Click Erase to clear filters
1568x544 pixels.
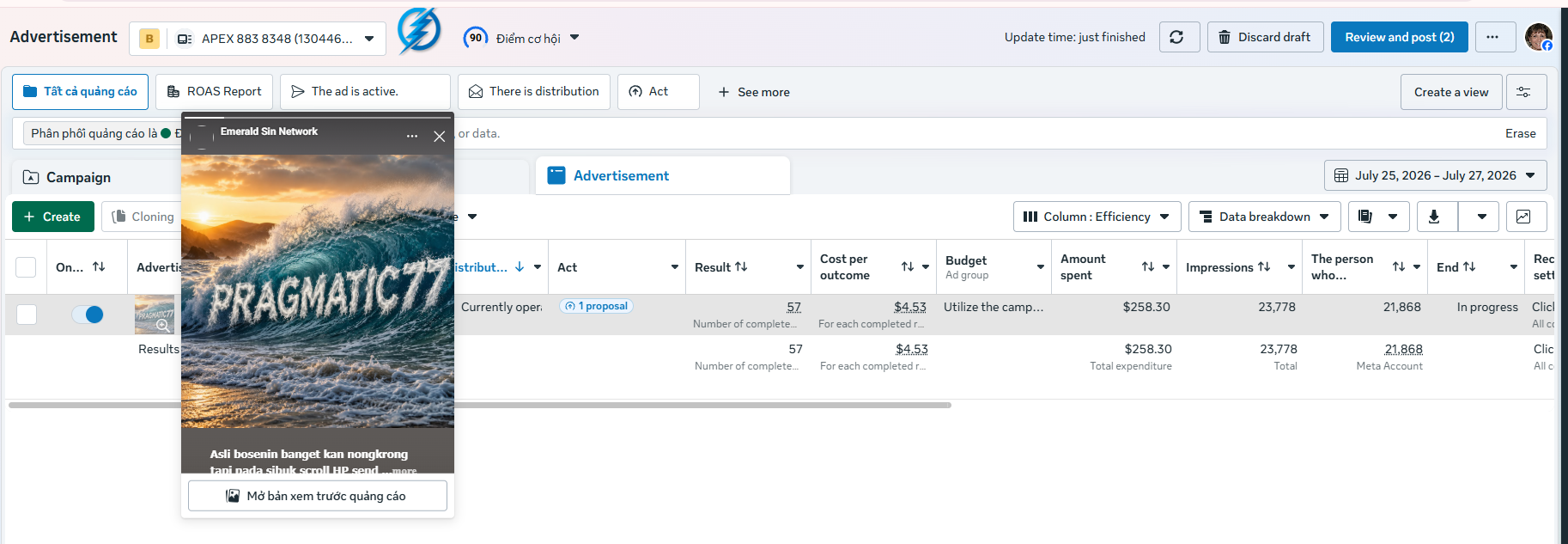pyautogui.click(x=1520, y=133)
